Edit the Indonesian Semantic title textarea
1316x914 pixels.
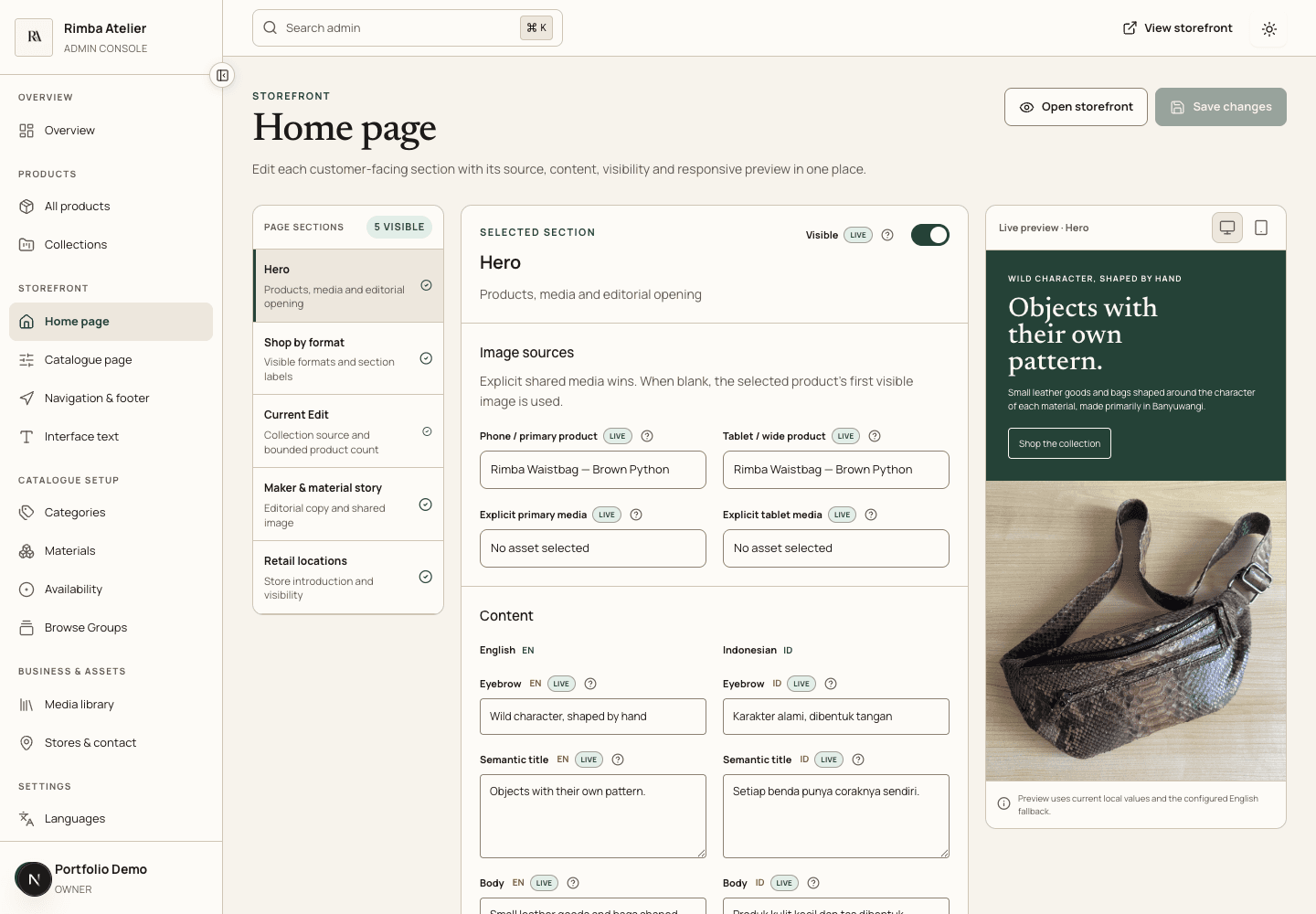[836, 816]
